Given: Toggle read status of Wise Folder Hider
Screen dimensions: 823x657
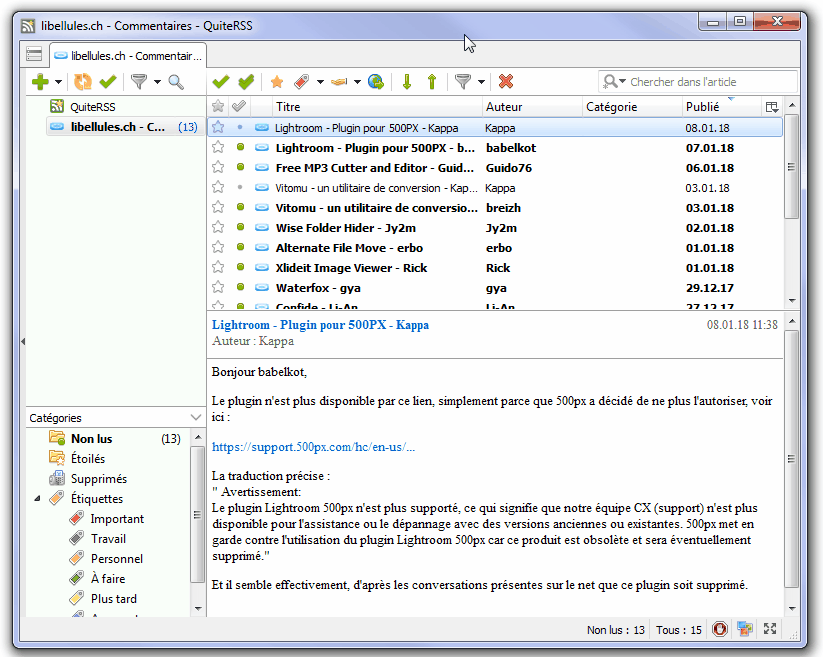Looking at the screenshot, I should 240,227.
